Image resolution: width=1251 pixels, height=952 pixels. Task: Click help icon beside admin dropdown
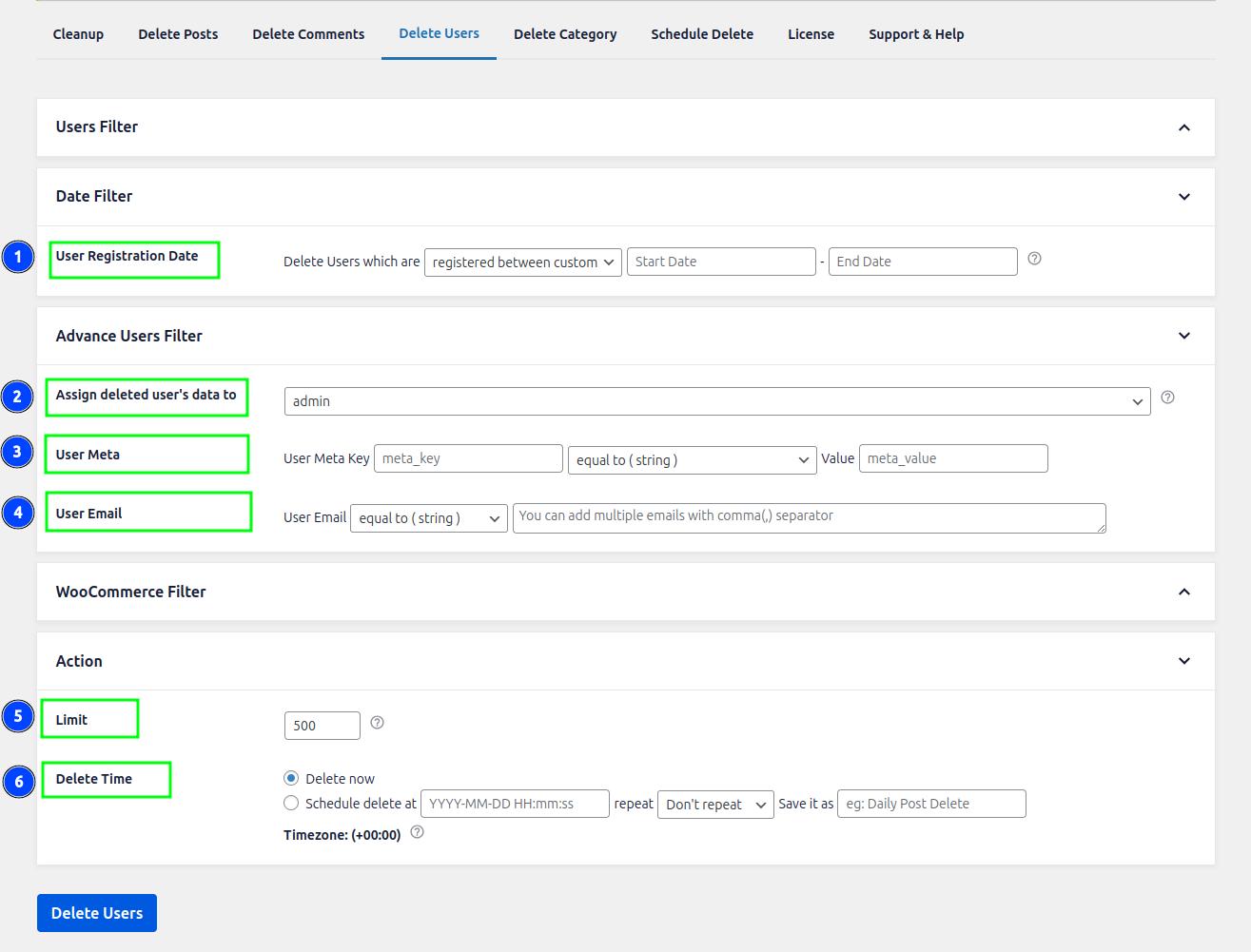coord(1167,398)
